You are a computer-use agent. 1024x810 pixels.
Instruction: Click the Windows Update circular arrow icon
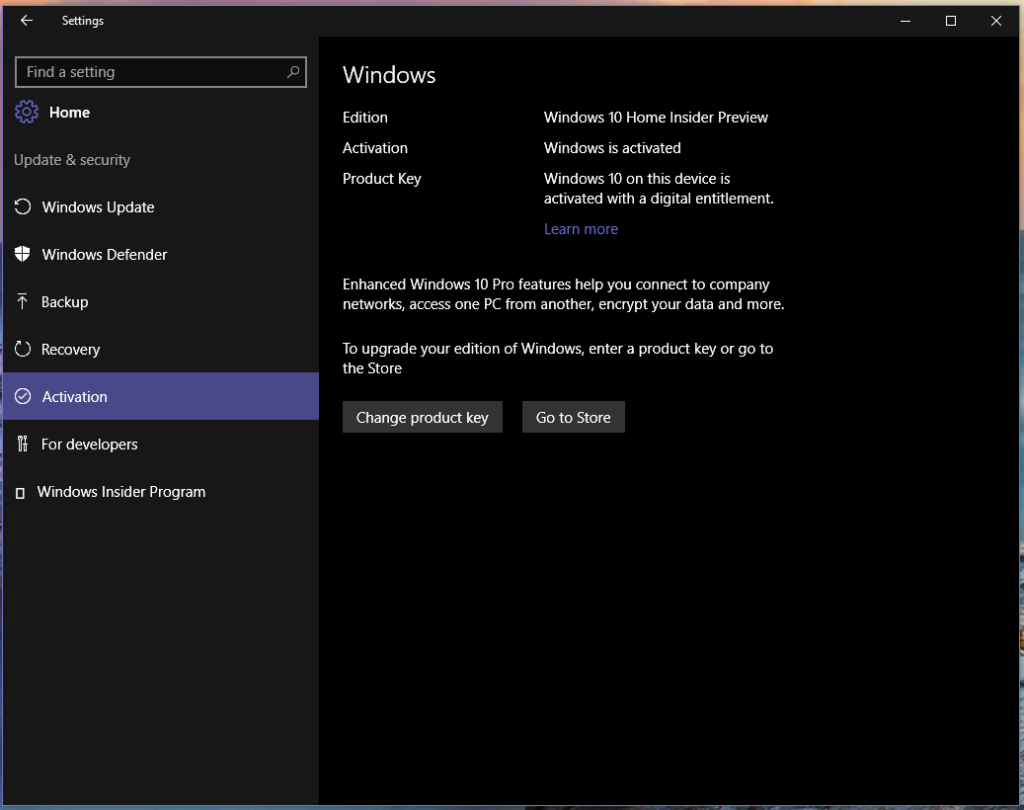[x=23, y=207]
